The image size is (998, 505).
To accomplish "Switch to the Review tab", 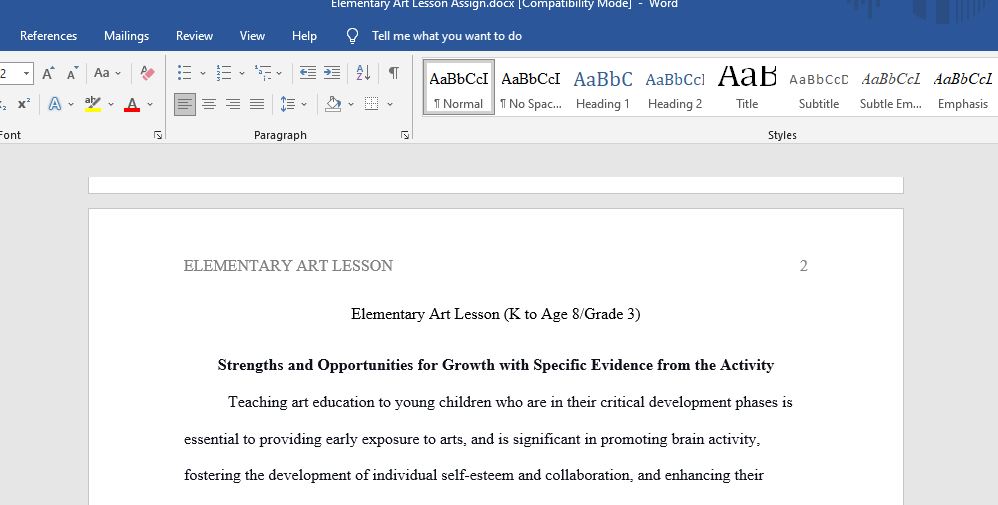I will [194, 36].
